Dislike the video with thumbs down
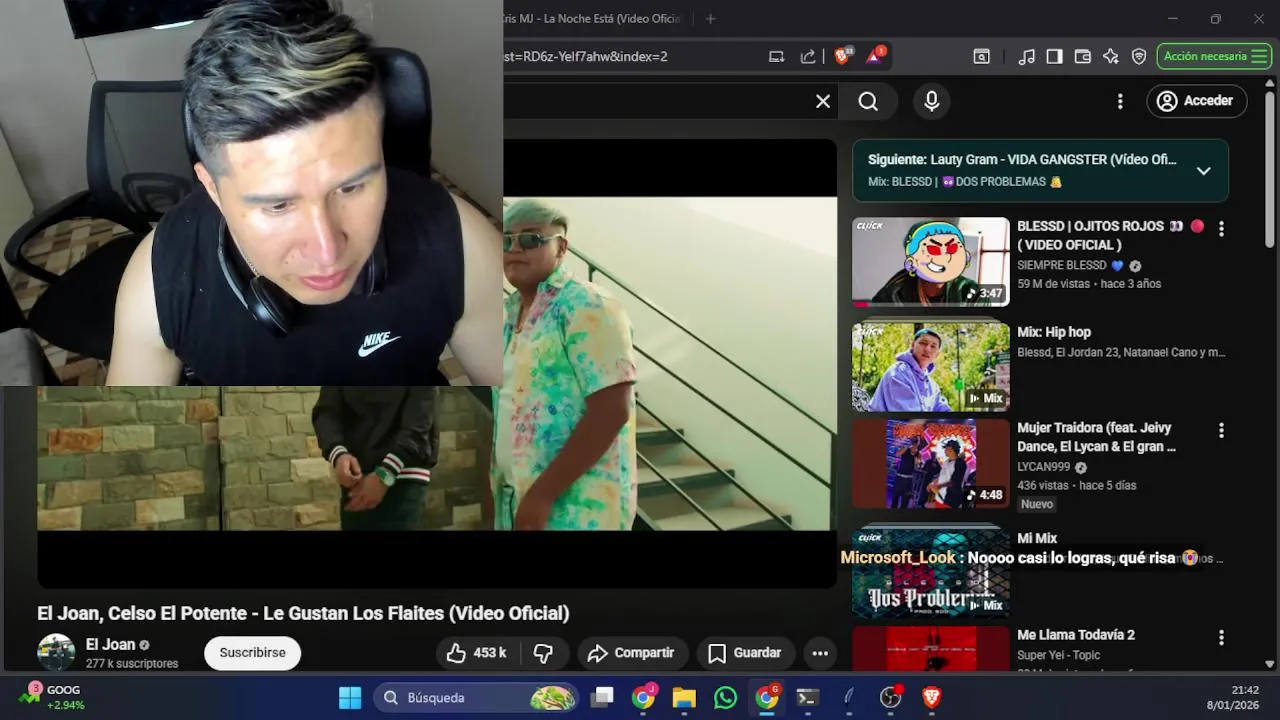Image resolution: width=1280 pixels, height=720 pixels. (543, 653)
